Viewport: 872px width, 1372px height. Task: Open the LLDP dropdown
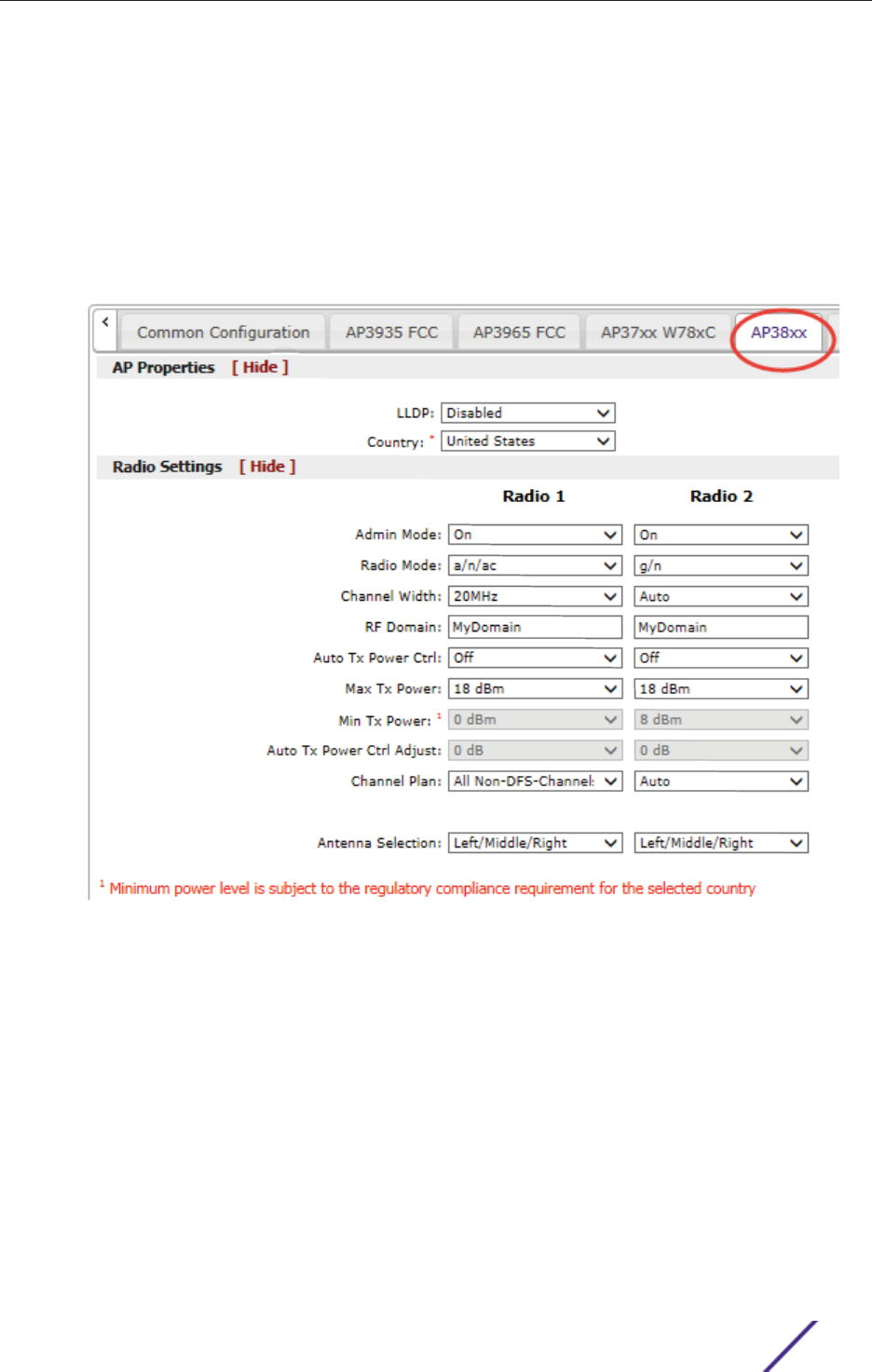tap(528, 413)
